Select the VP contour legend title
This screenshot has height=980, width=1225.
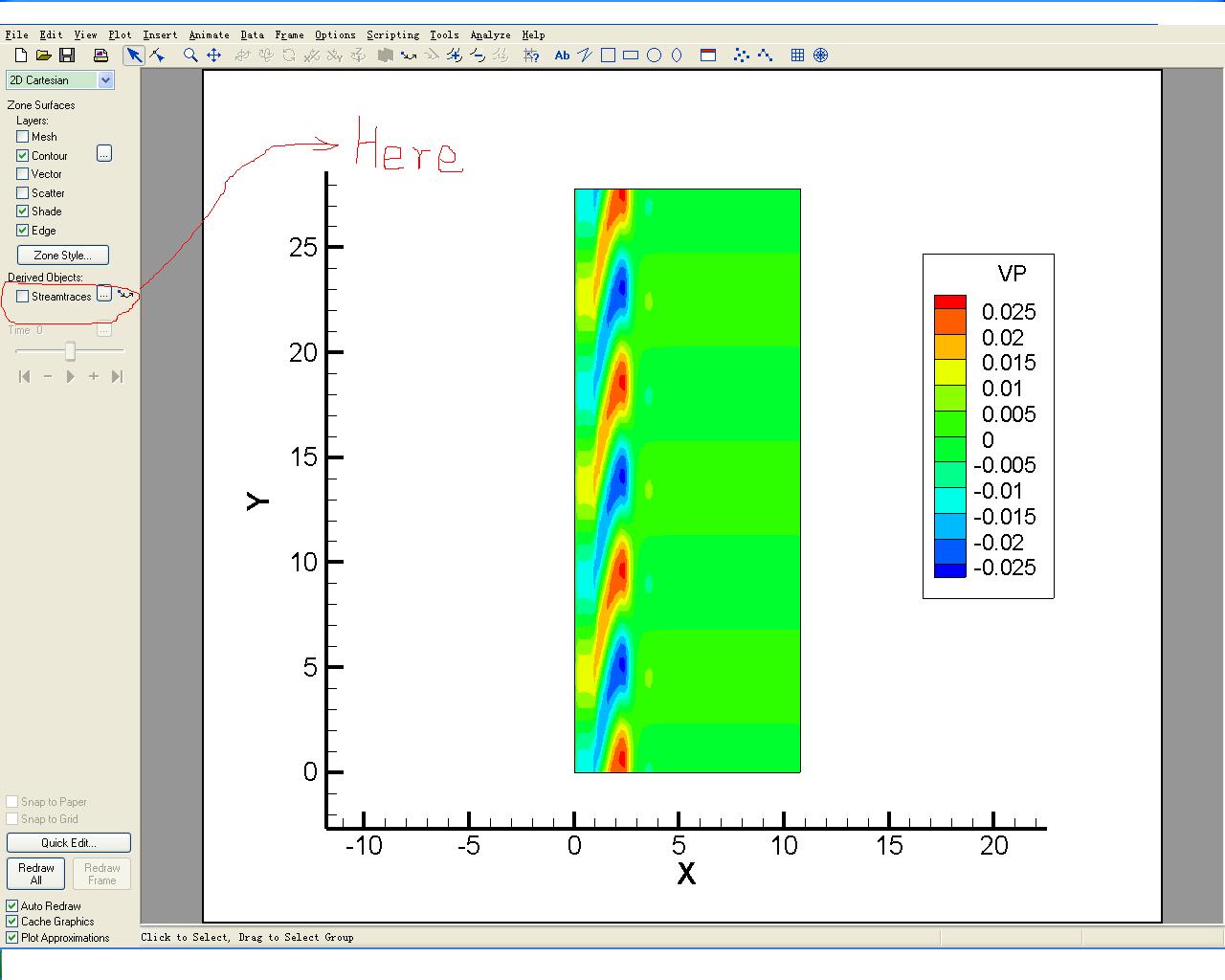pyautogui.click(x=1012, y=274)
